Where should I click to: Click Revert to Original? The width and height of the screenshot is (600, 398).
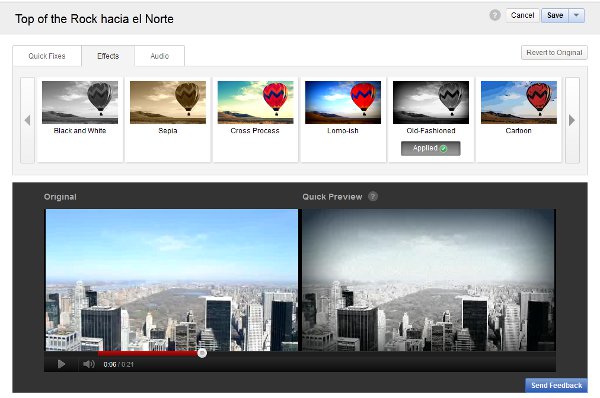pyautogui.click(x=554, y=52)
